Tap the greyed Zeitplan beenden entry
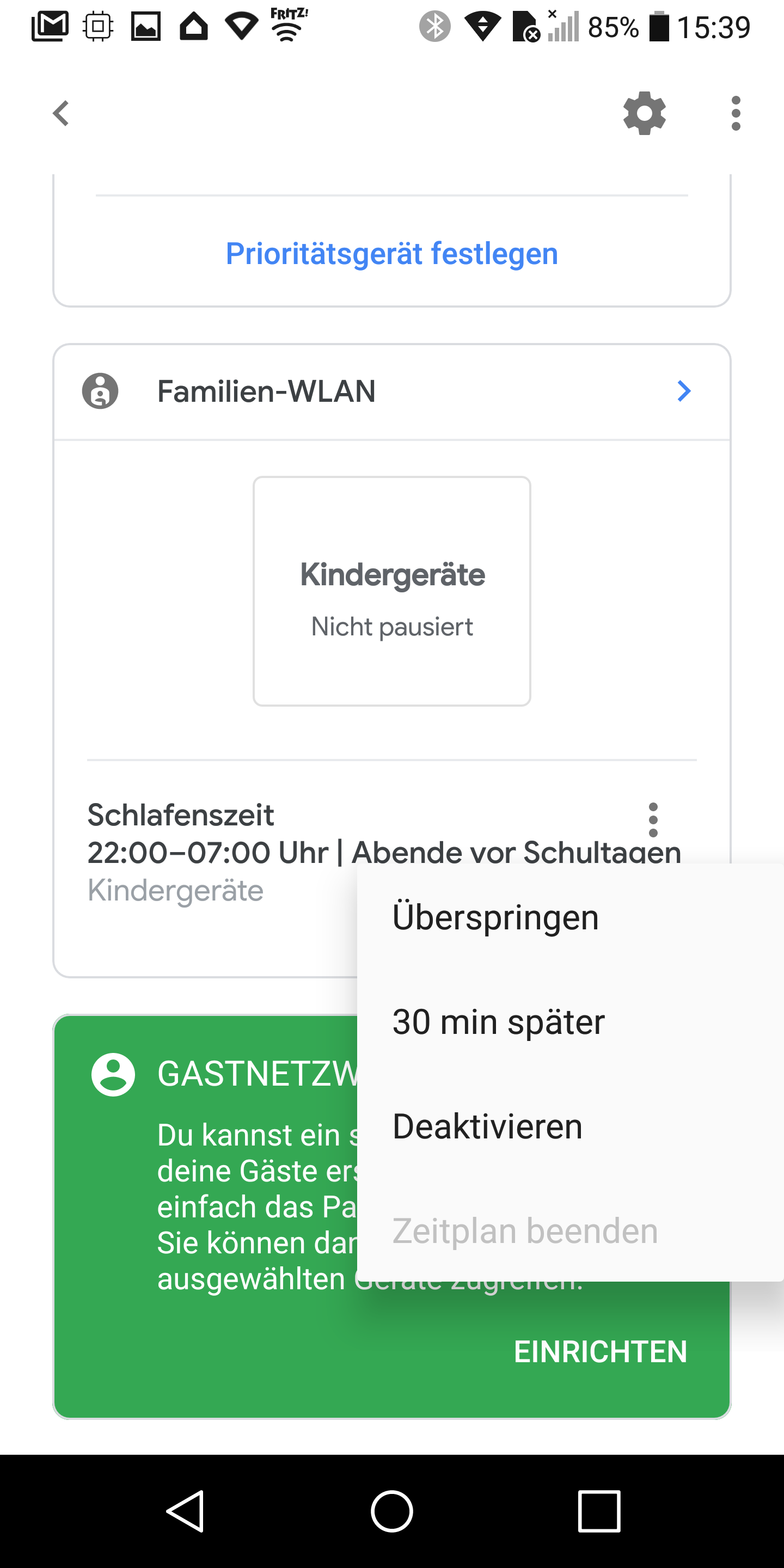Viewport: 784px width, 1568px height. [525, 1231]
